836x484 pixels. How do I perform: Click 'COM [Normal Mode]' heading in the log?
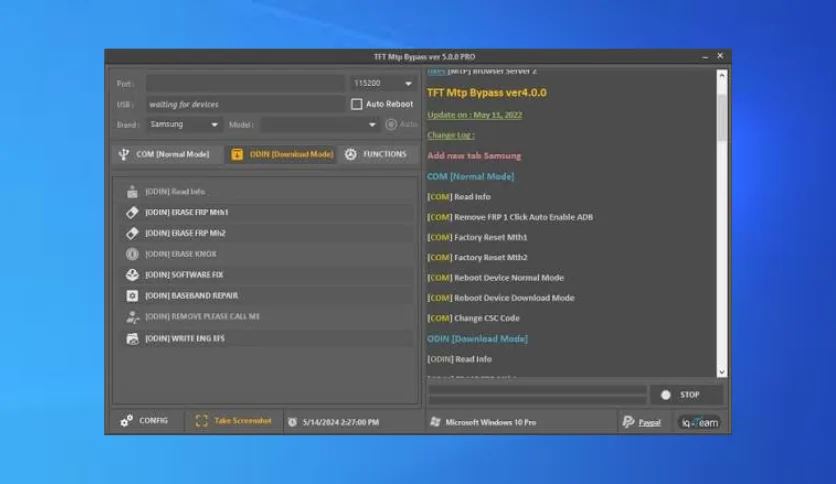coord(470,176)
